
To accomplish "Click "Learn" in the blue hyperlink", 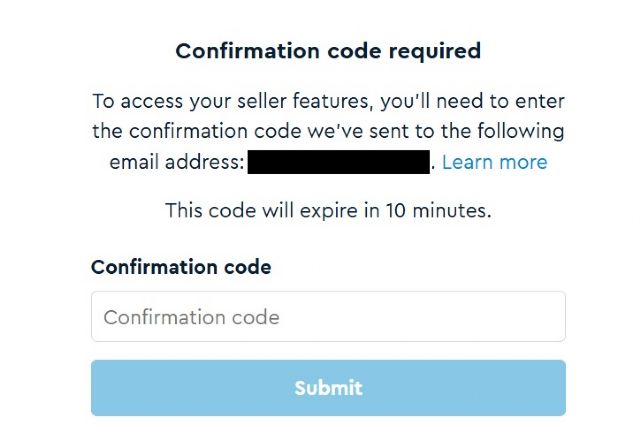I will [x=471, y=162].
